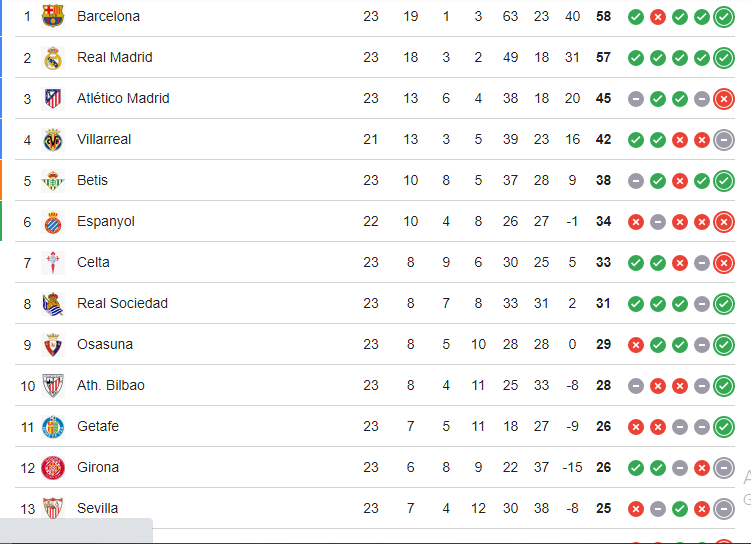Click Espanyol's outlined latest loss icon
Viewport: 751px width, 544px height.
[724, 221]
